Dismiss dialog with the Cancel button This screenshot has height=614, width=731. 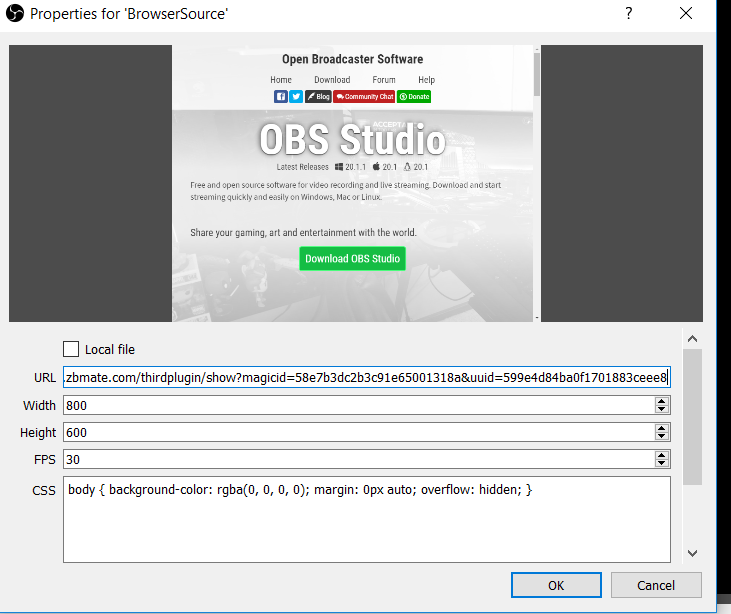(656, 585)
